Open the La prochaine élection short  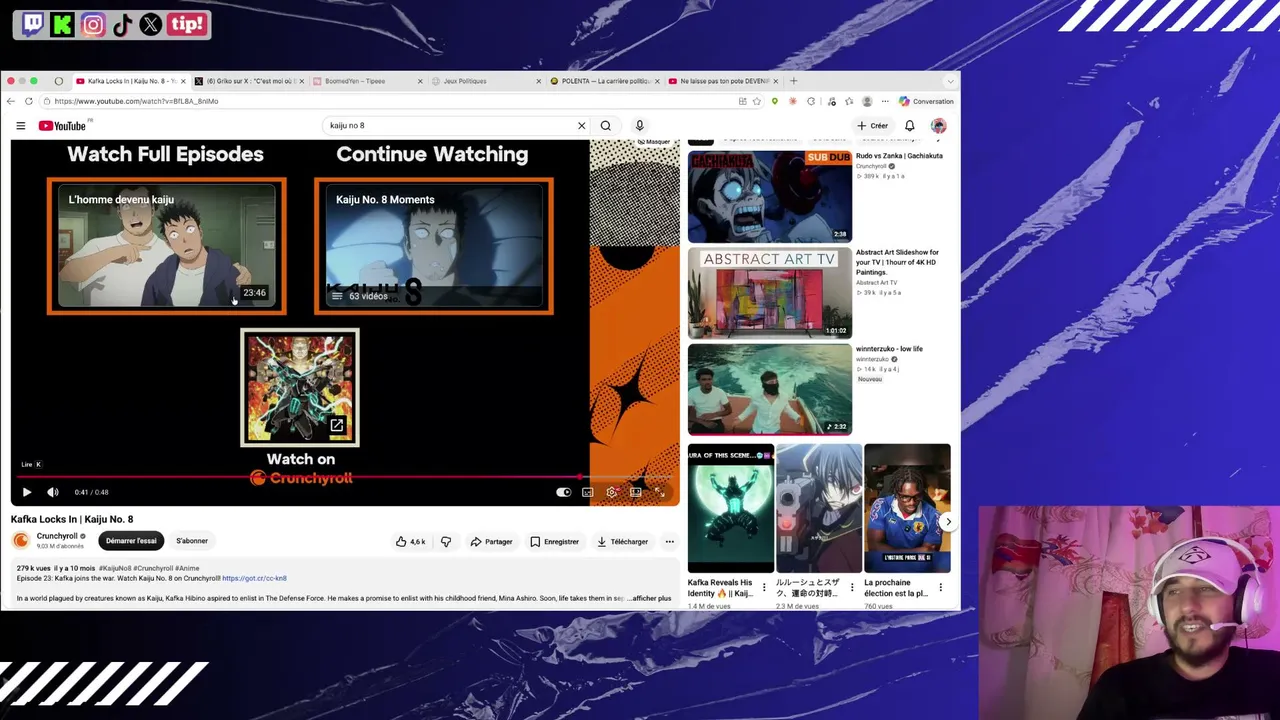pos(907,508)
